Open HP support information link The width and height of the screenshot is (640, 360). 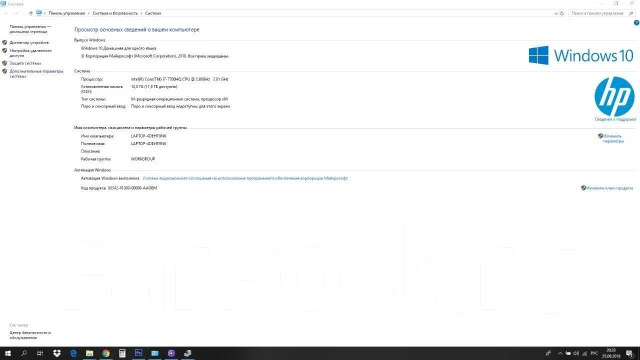(x=615, y=119)
